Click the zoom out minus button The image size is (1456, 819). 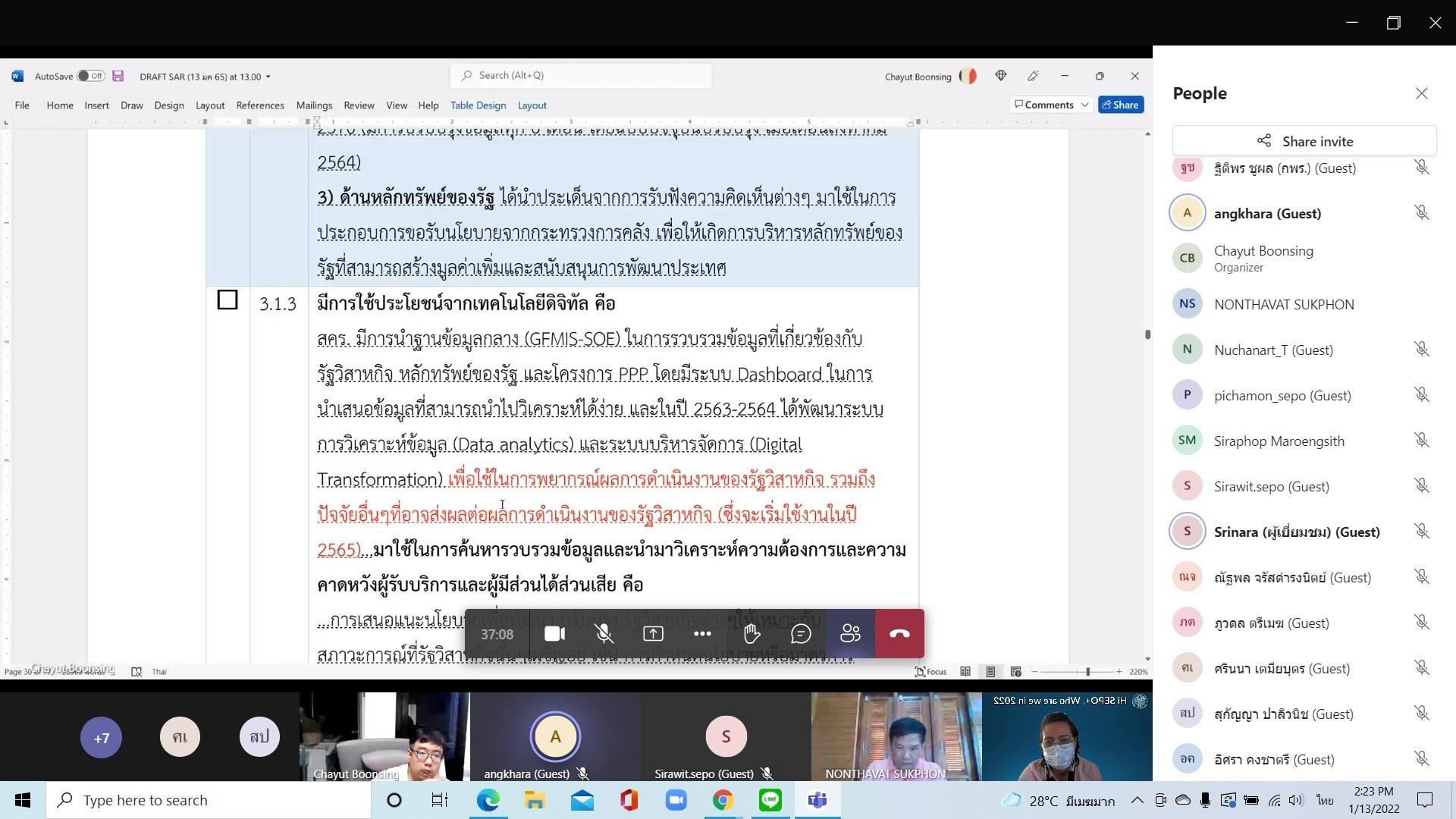point(1034,672)
